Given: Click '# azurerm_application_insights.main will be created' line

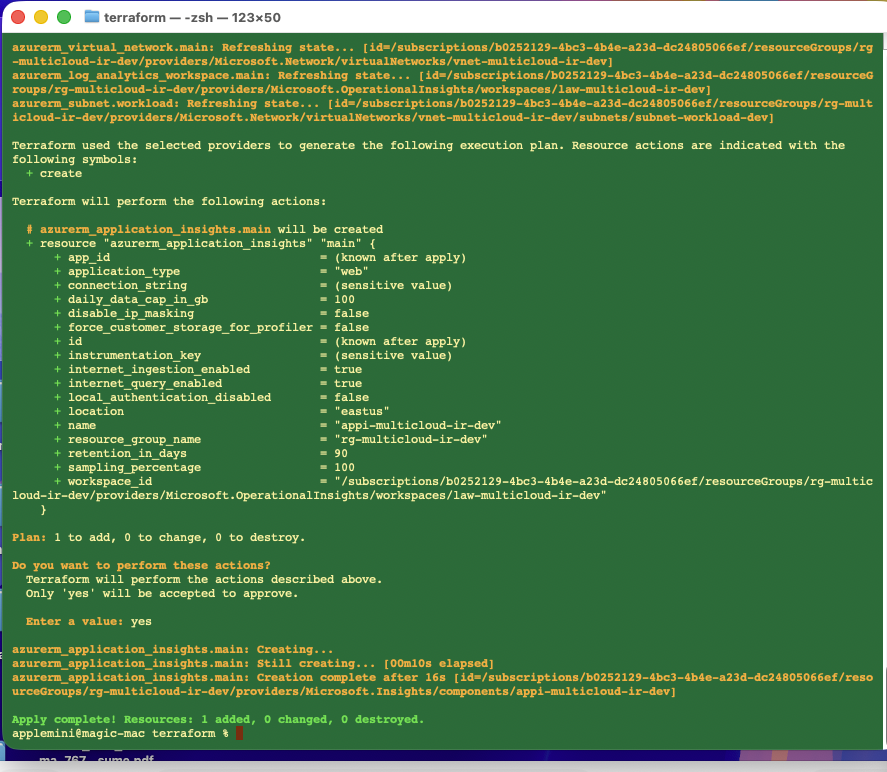Looking at the screenshot, I should (x=205, y=229).
